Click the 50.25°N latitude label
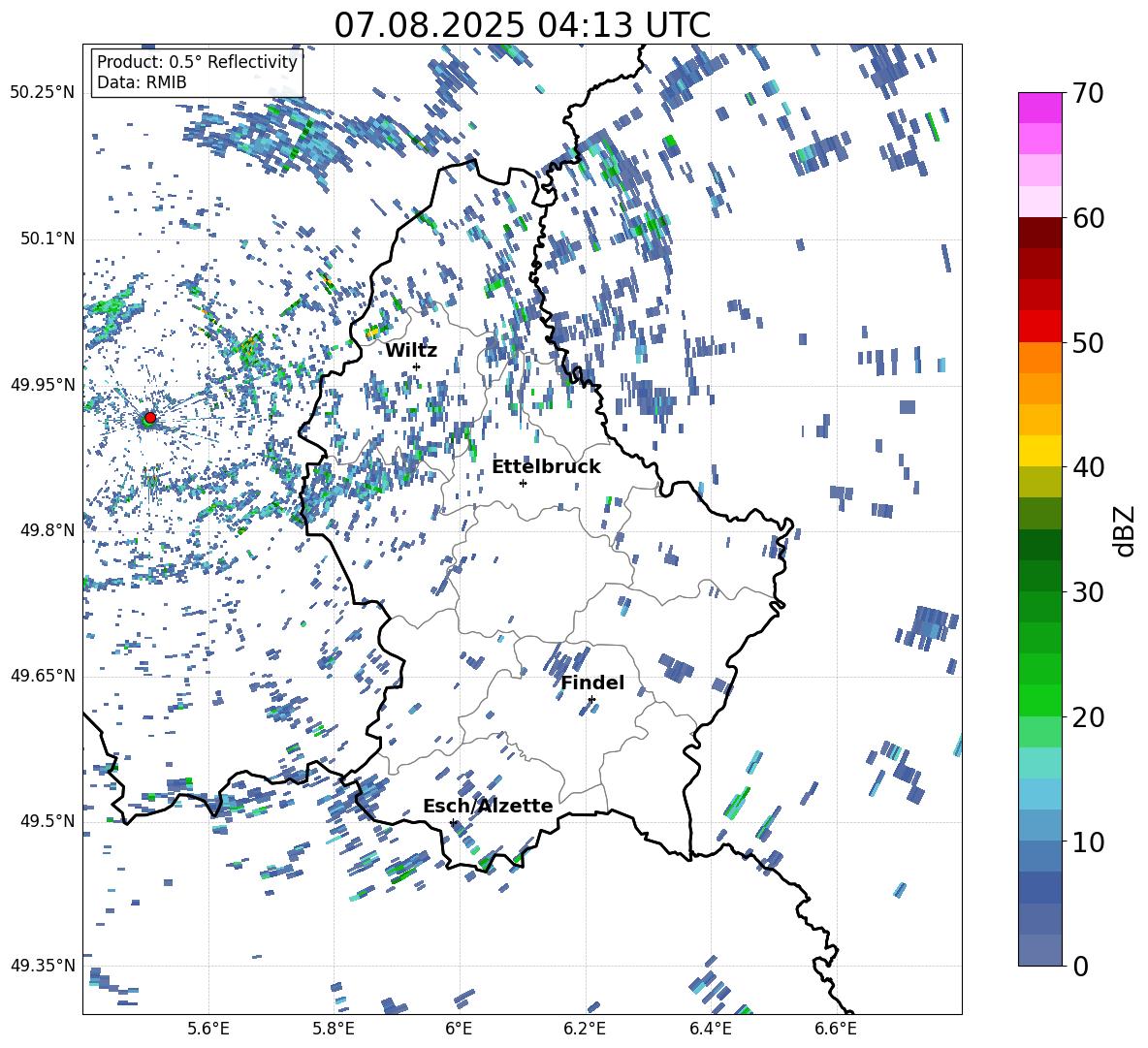1148x1048 pixels. pos(43,93)
